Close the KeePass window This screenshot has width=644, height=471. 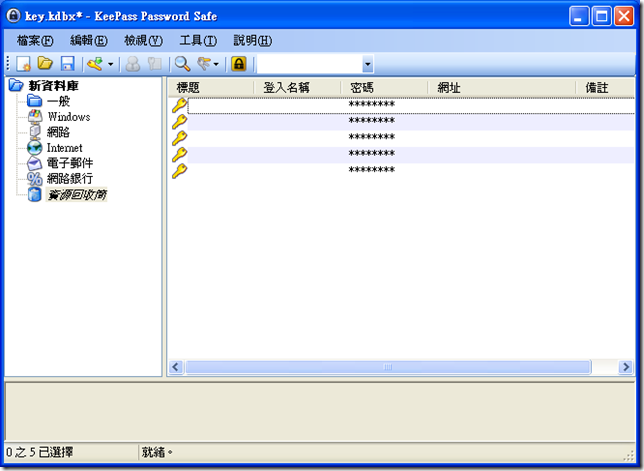click(624, 16)
